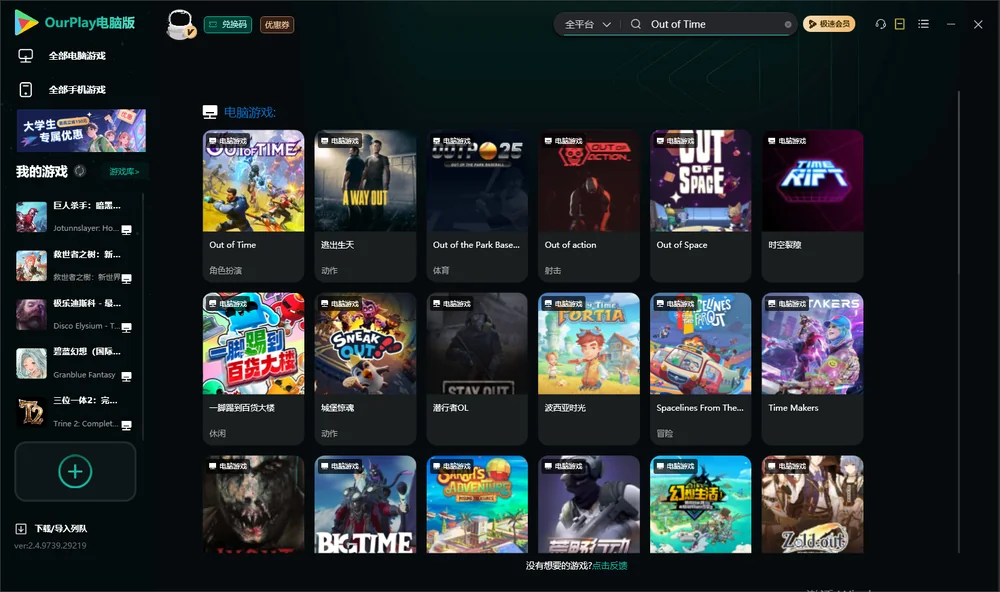Click the phone icon beside 全部手机游戏
1000x592 pixels.
click(x=26, y=89)
